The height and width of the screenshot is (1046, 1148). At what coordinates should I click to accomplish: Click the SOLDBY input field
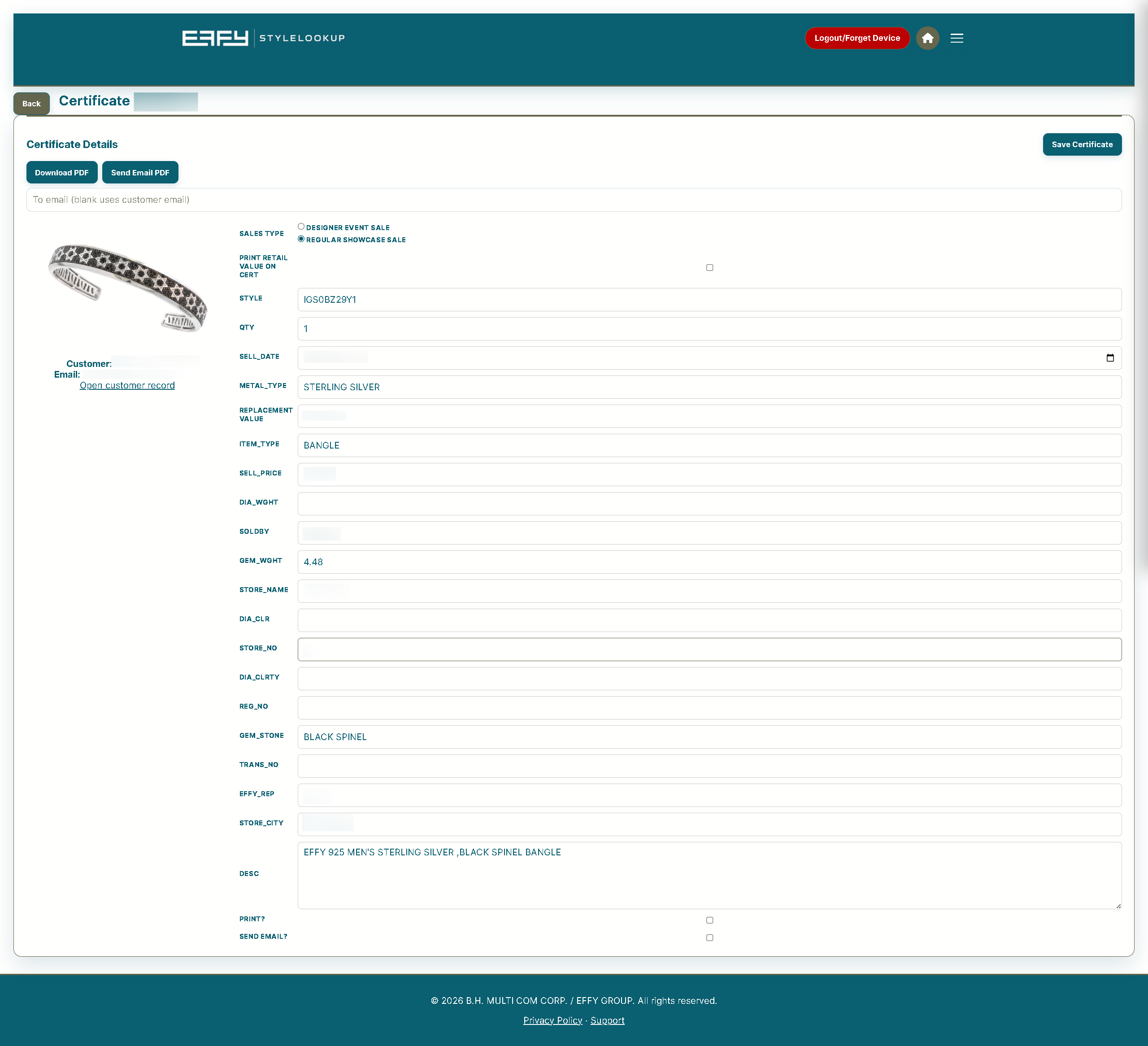pyautogui.click(x=709, y=533)
